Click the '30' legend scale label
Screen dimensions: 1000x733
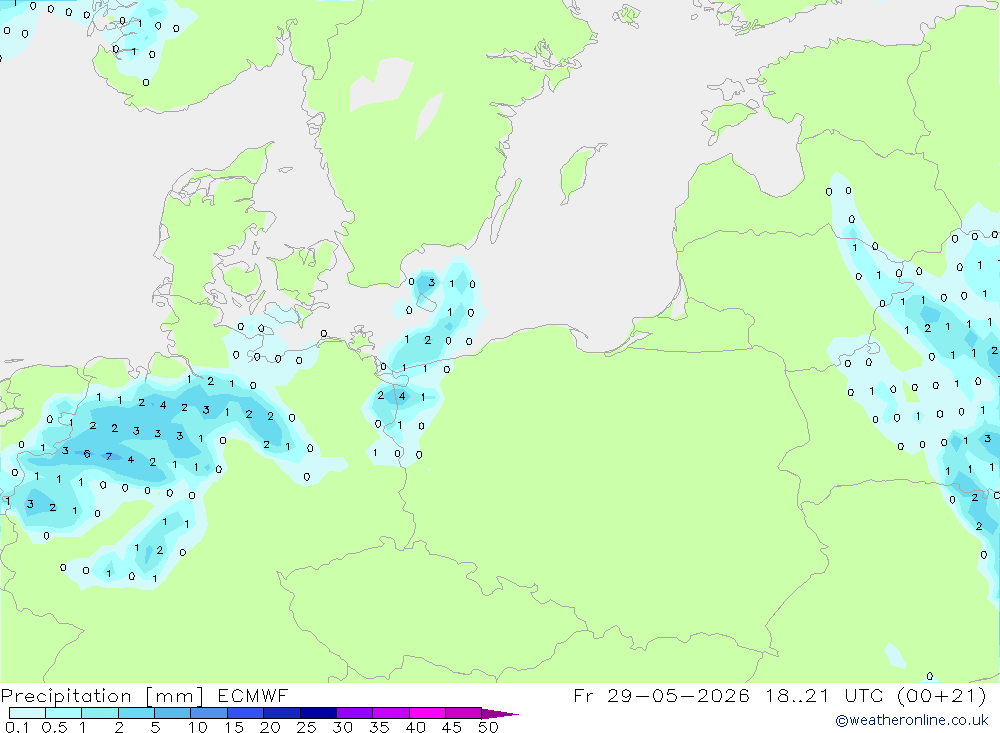click(x=343, y=727)
